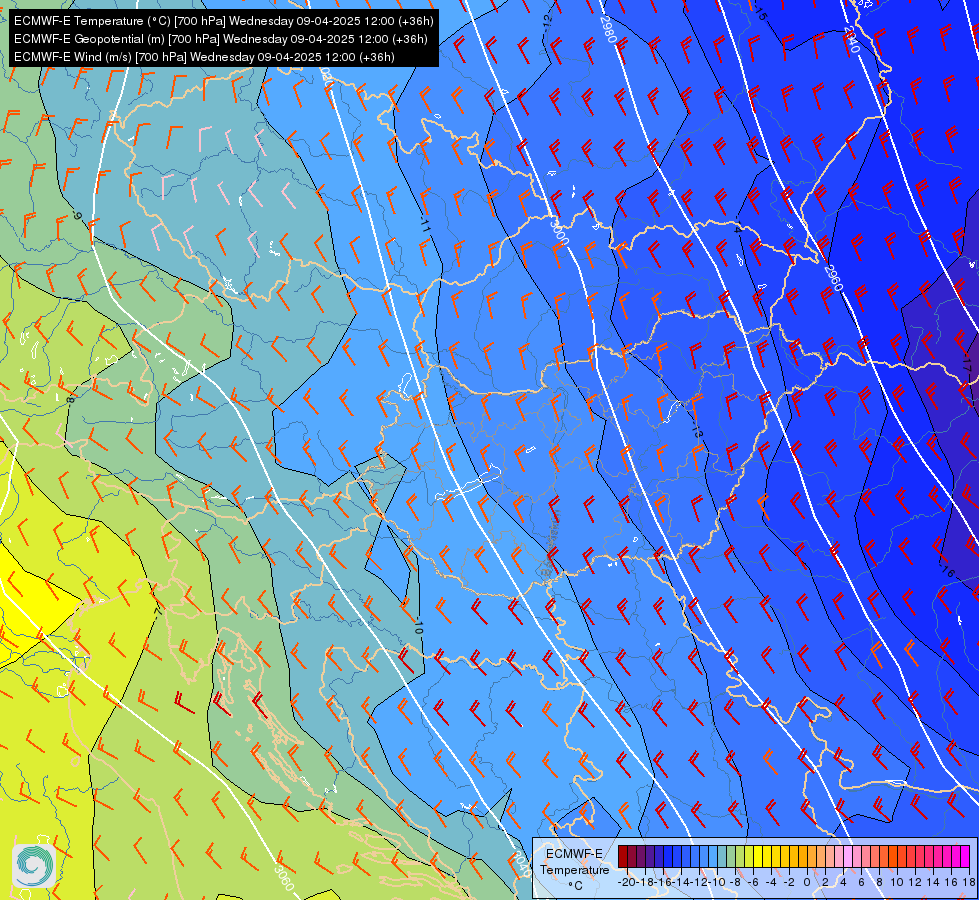
Task: Pick the dark red leftmost legend swatch
Action: tap(622, 857)
